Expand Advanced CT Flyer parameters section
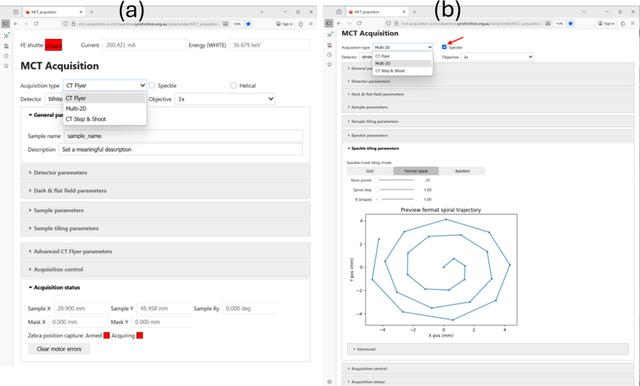The height and width of the screenshot is (386, 640). click(165, 251)
